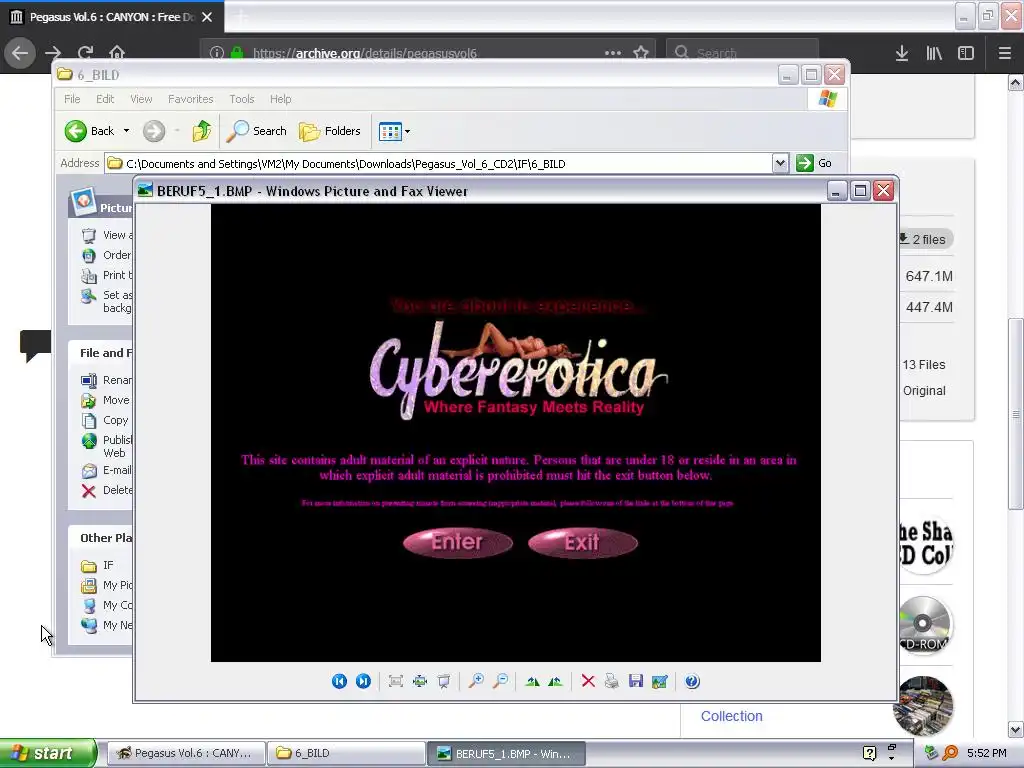Screen dimensions: 1024x768
Task: Click the Address bar path field
Action: (438, 163)
